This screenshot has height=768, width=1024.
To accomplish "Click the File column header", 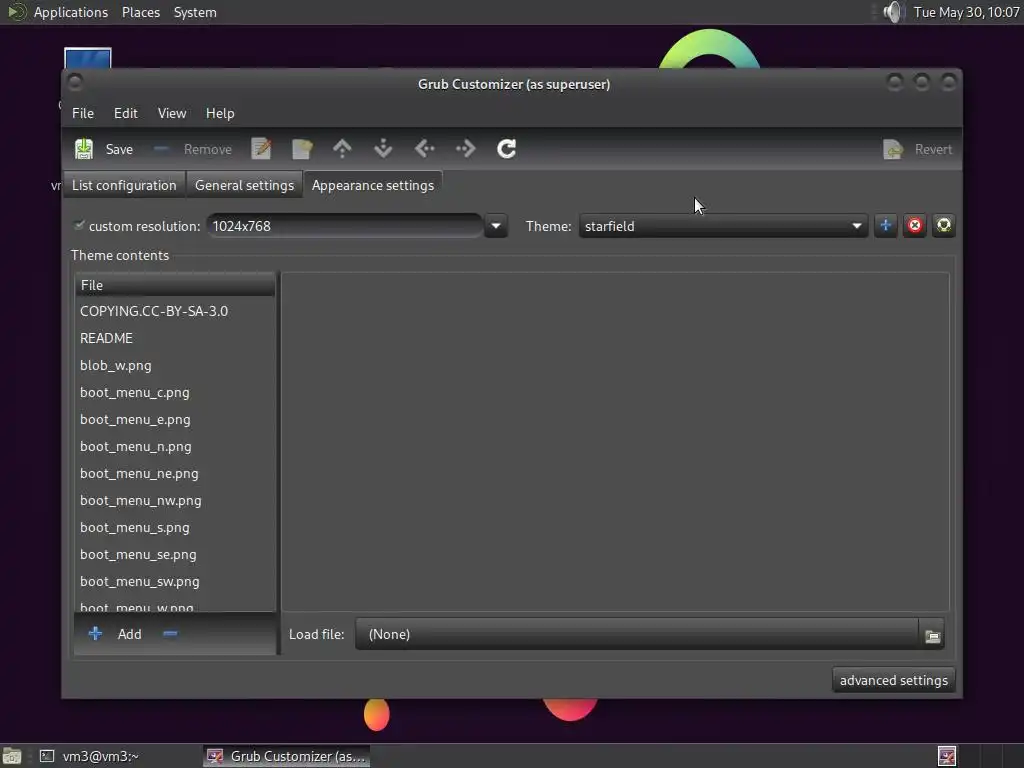I will [175, 285].
